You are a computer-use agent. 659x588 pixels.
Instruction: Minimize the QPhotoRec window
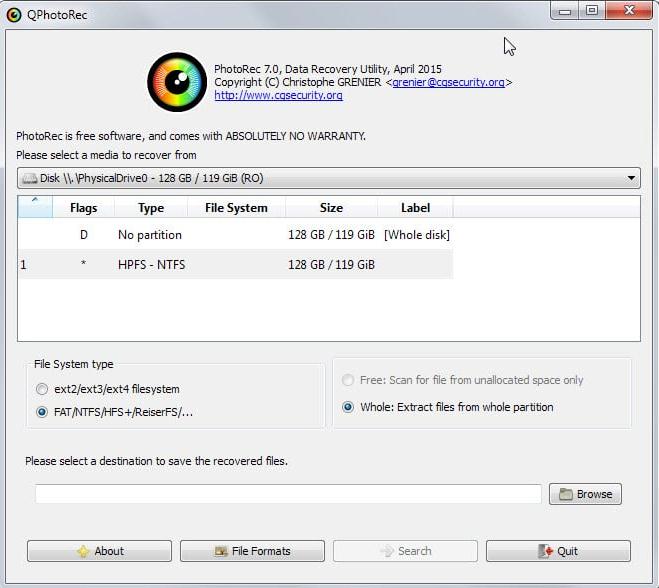[x=566, y=10]
